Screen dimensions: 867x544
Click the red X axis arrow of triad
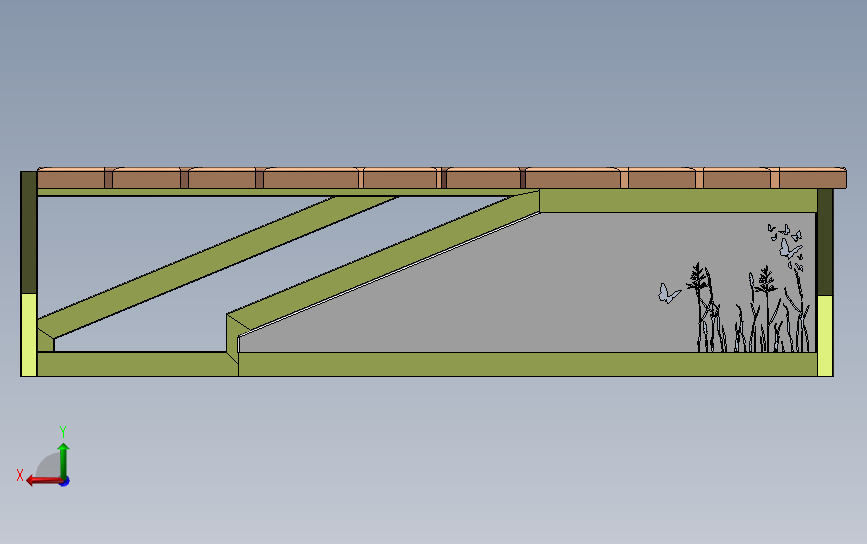(43, 480)
